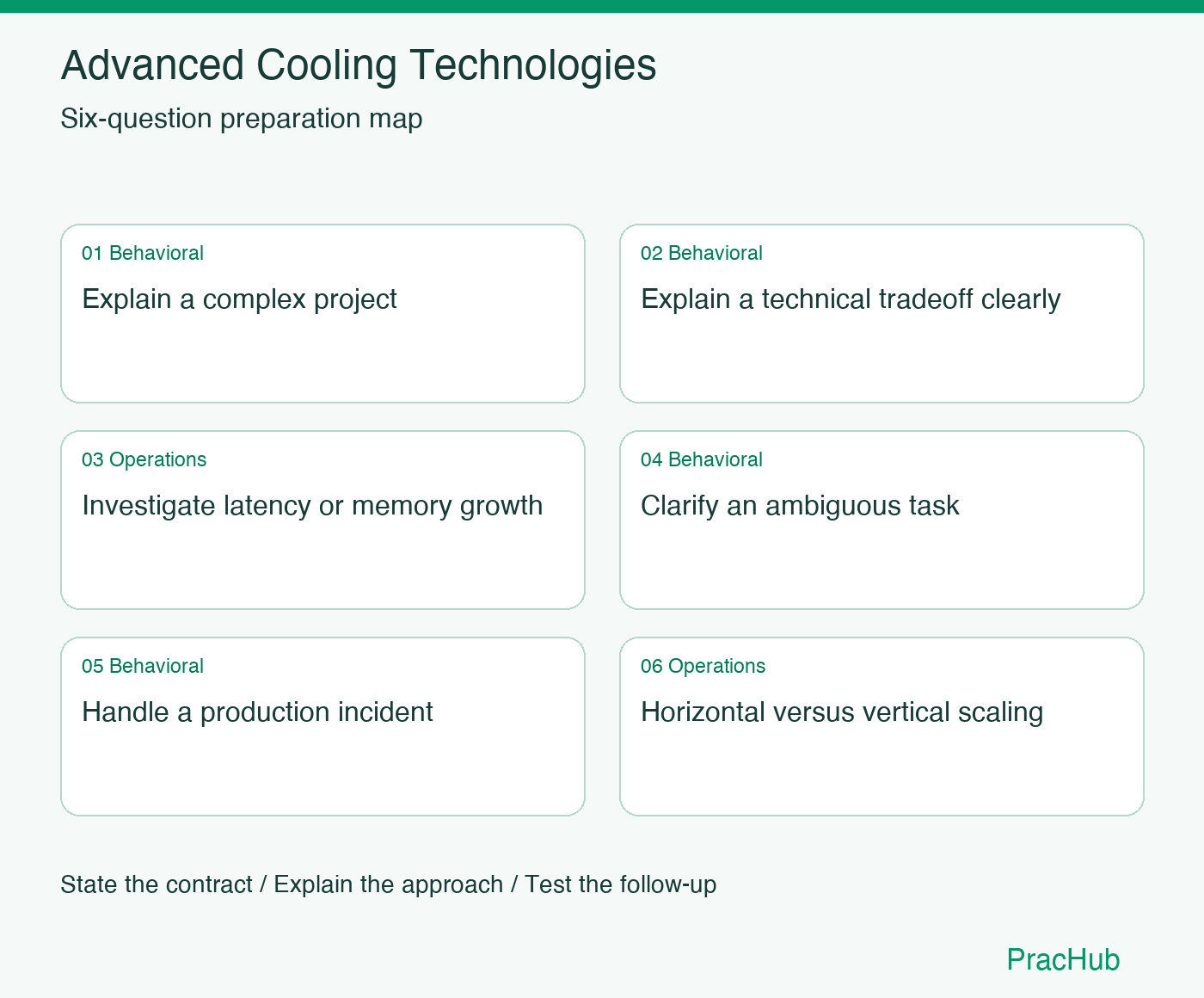Select the '05 Behavioral' label

tap(143, 666)
